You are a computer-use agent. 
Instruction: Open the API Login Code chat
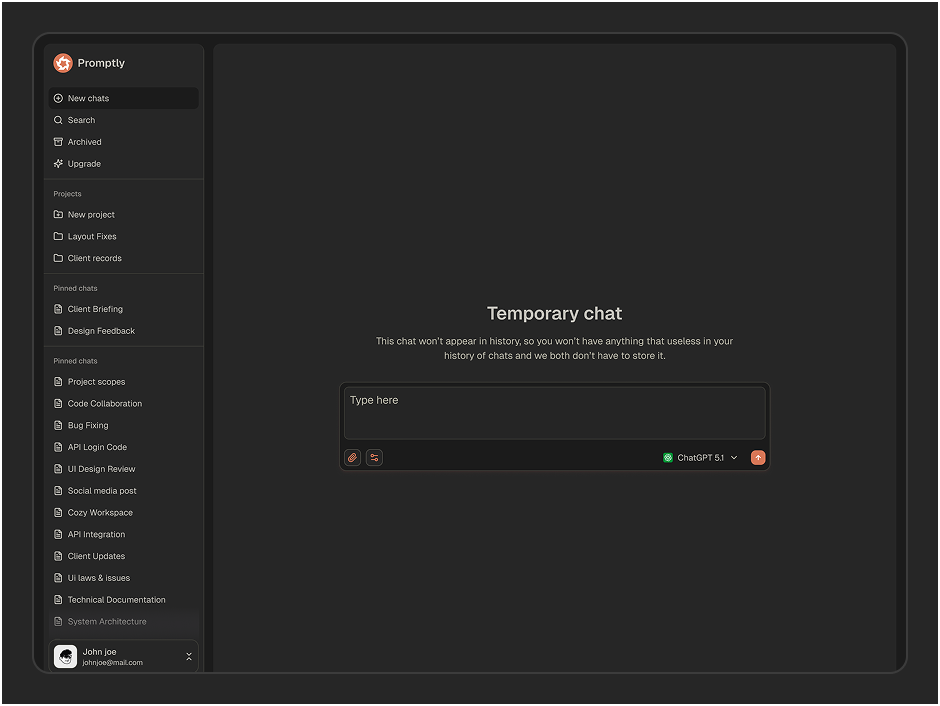click(123, 447)
